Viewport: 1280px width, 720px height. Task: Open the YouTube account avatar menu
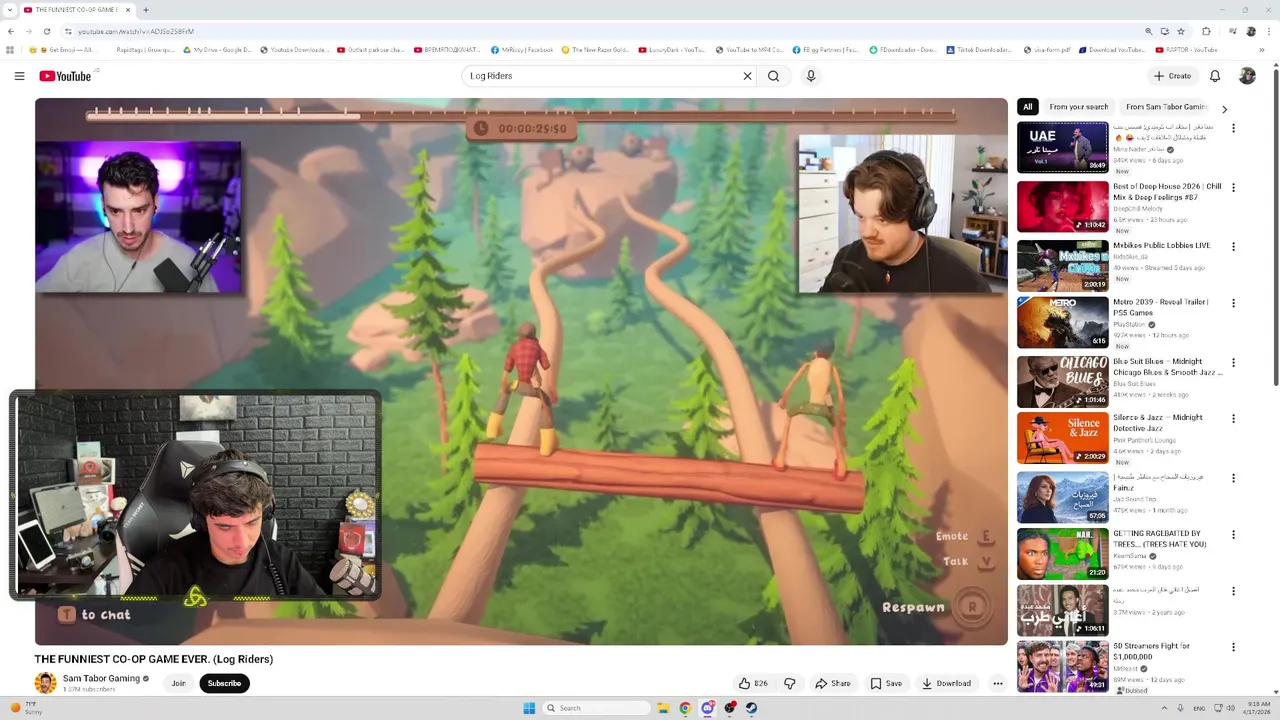[1247, 76]
